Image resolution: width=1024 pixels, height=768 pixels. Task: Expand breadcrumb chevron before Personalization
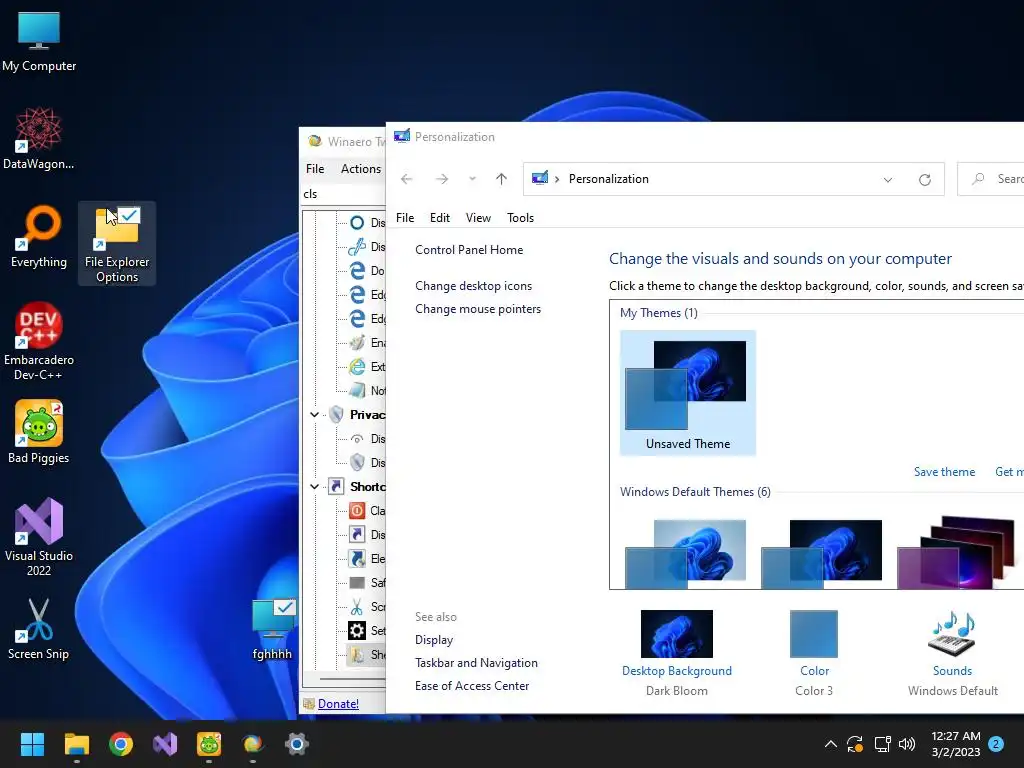pyautogui.click(x=557, y=180)
